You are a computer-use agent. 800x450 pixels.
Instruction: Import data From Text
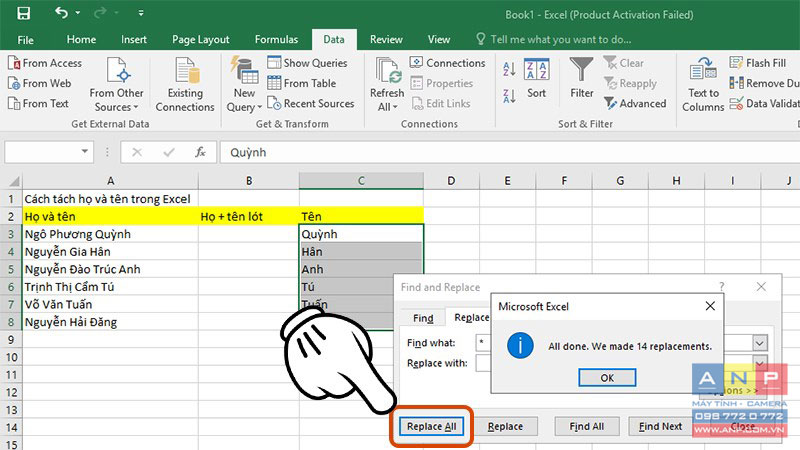click(x=38, y=104)
